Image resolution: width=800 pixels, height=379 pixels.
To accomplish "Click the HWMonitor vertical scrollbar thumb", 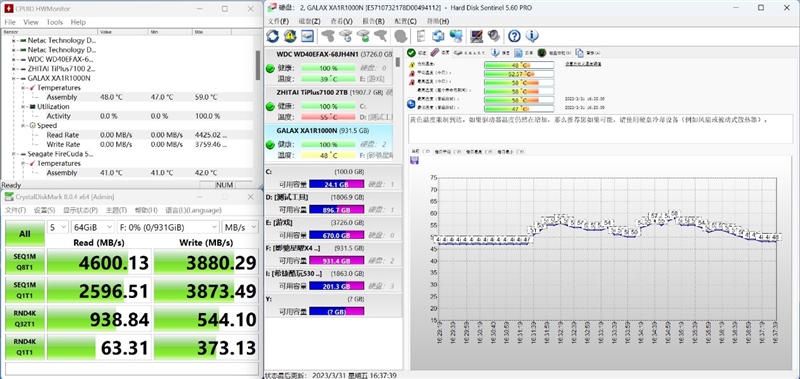I will click(258, 65).
